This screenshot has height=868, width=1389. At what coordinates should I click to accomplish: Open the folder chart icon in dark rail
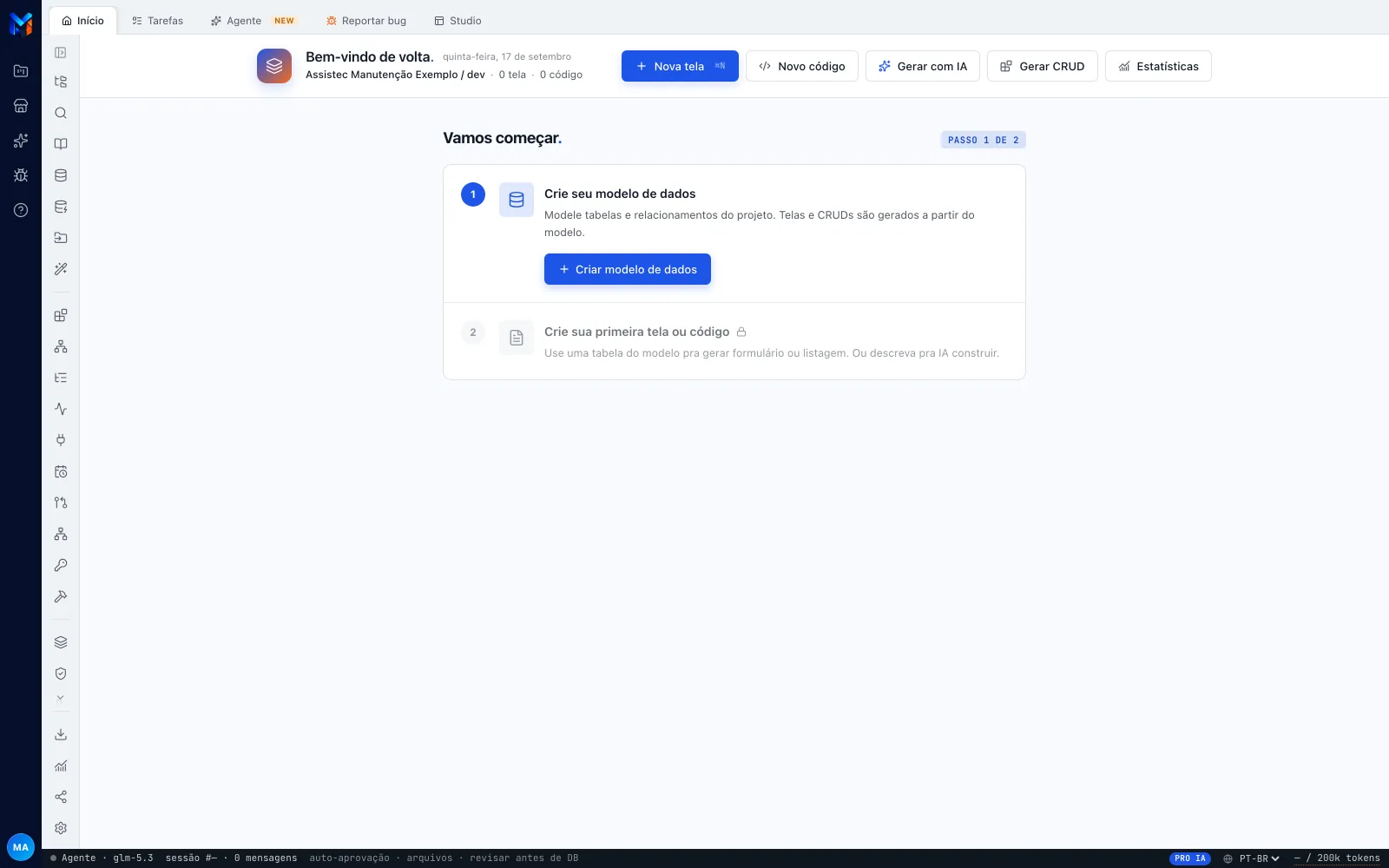click(21, 71)
